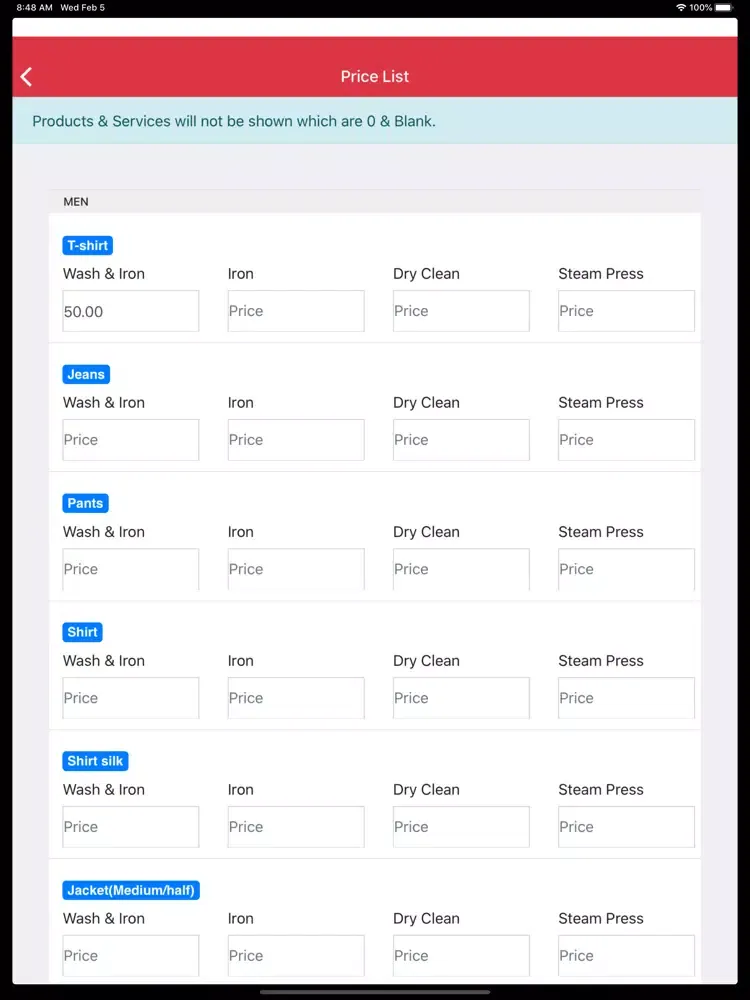Tap Pants Steam Press price field
Screen dimensions: 750x1000
626,569
